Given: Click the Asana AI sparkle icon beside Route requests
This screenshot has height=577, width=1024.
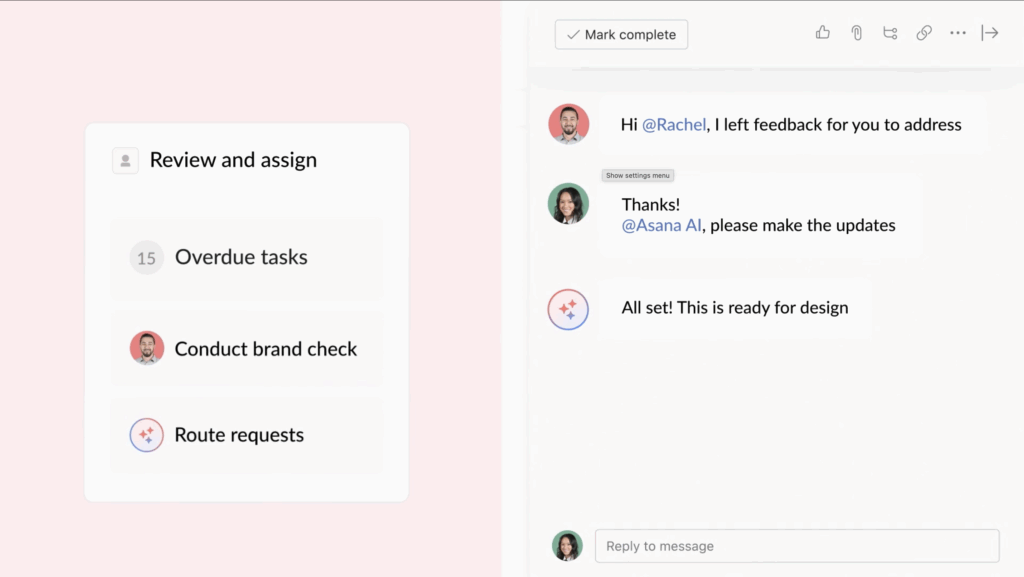Looking at the screenshot, I should click(146, 435).
